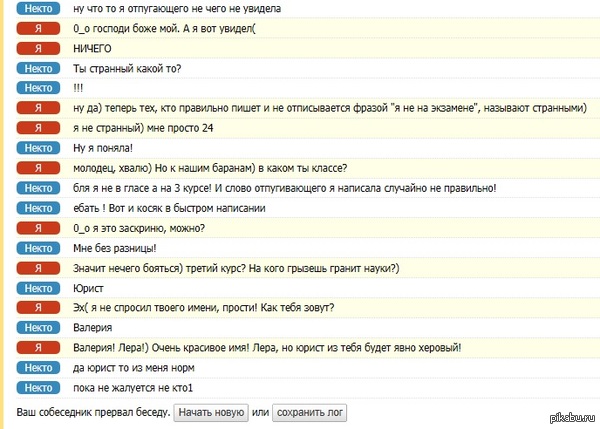
Task: Click the message "пока не жалуется не кто1"
Action: [132, 388]
